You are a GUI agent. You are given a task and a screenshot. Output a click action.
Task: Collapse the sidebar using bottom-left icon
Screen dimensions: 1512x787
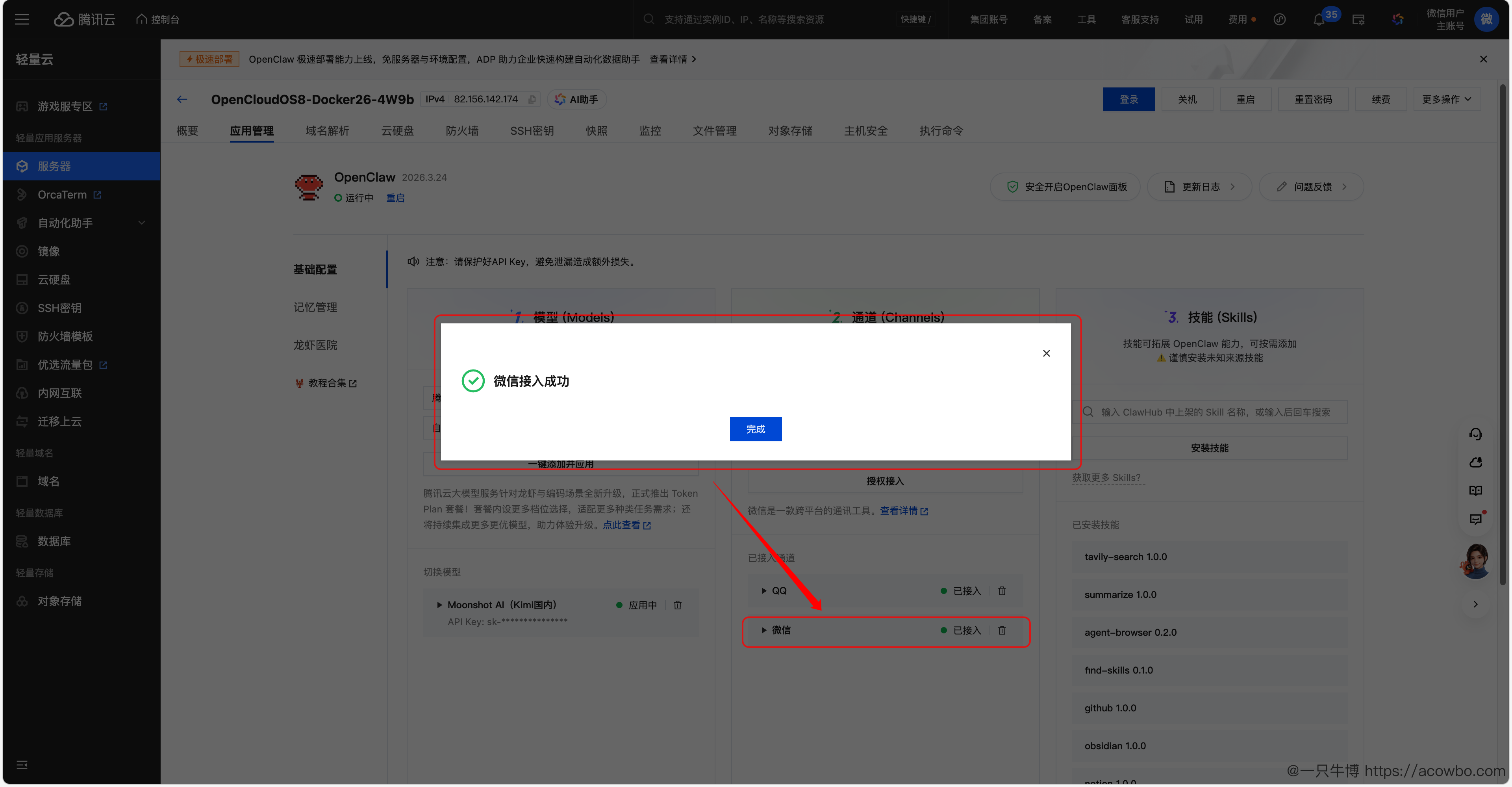[x=22, y=765]
